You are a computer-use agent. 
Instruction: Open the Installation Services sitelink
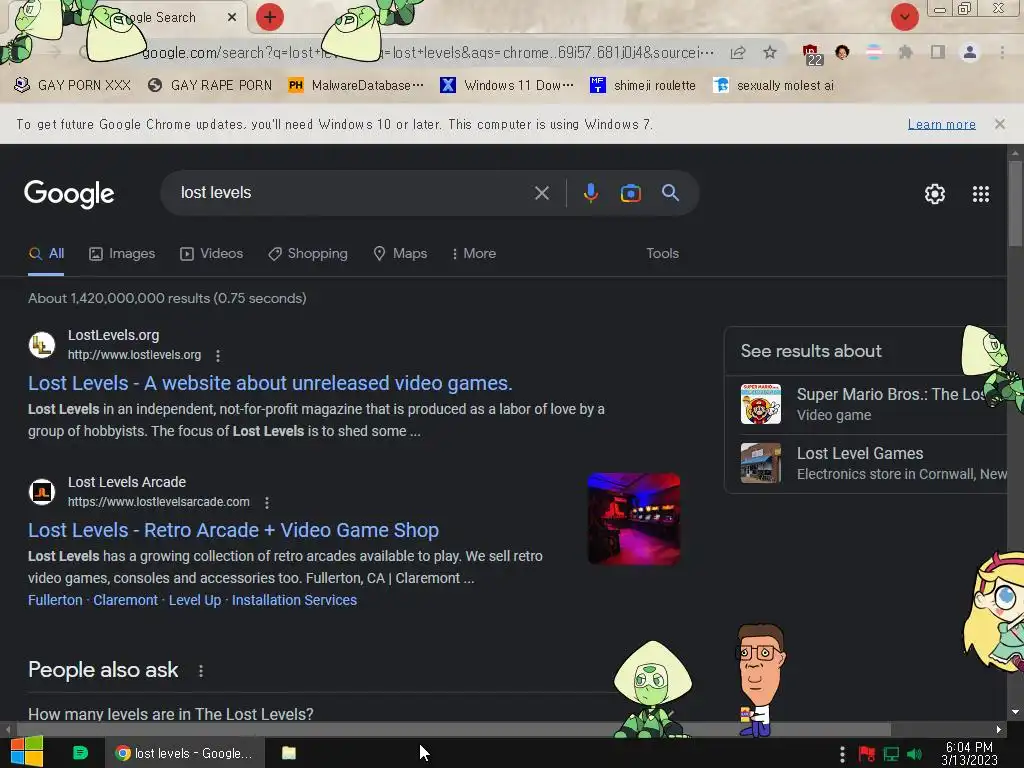pyautogui.click(x=294, y=600)
